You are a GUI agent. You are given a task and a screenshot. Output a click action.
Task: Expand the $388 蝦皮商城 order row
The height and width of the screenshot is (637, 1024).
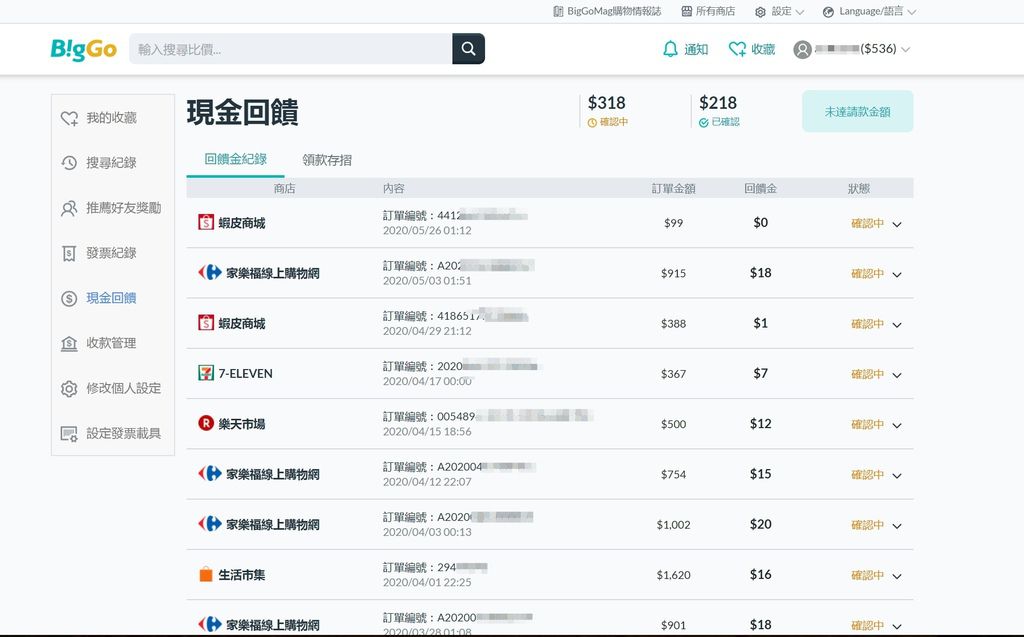pos(897,325)
